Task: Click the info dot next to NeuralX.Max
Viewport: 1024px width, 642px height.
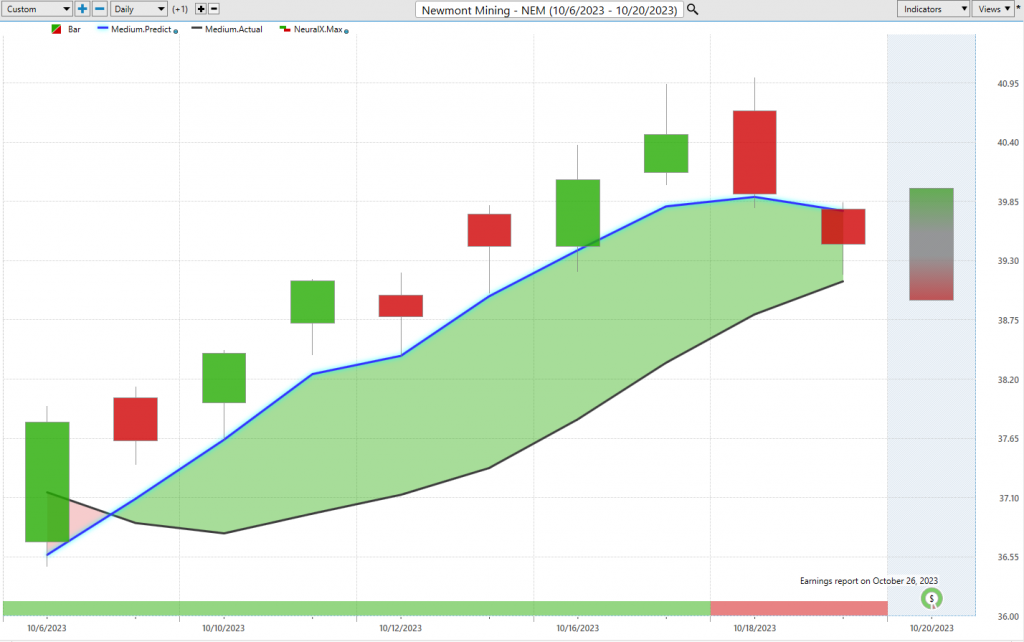Action: click(x=346, y=31)
